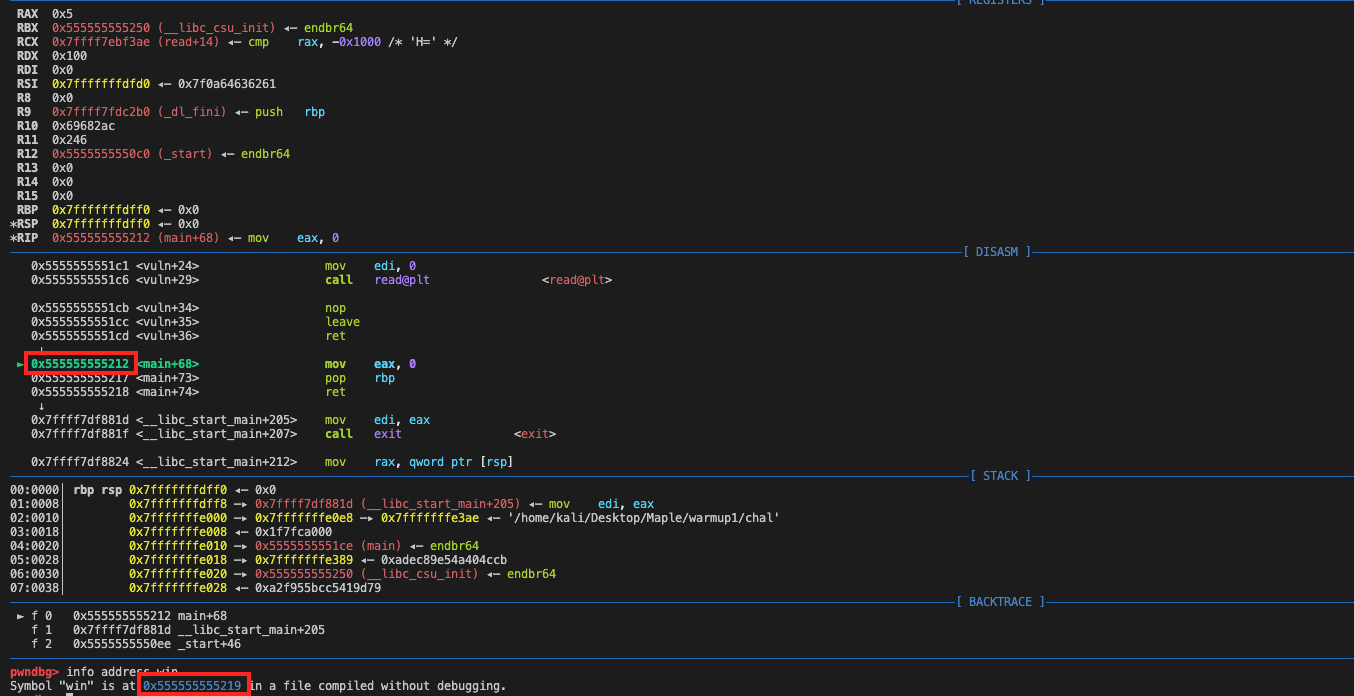This screenshot has width=1354, height=696.
Task: Select stack entry offset 04:0020
Action: [34, 546]
